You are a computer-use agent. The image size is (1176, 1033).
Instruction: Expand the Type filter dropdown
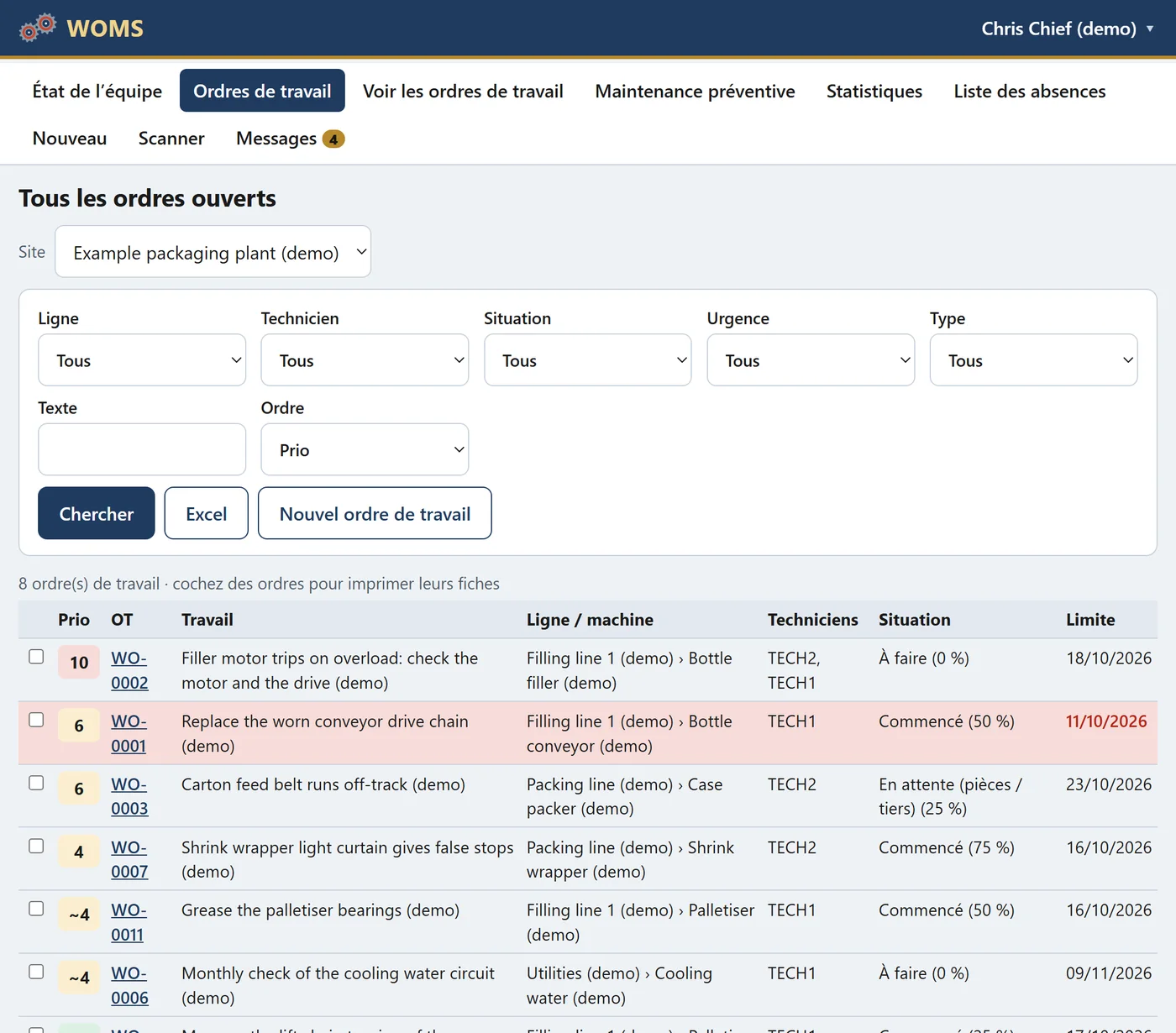click(1034, 360)
